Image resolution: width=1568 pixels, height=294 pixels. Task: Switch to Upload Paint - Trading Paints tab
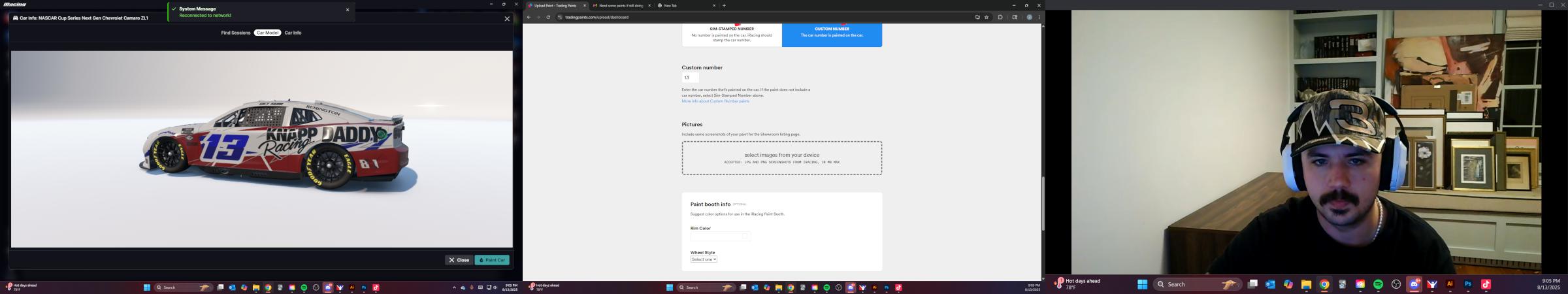click(555, 5)
